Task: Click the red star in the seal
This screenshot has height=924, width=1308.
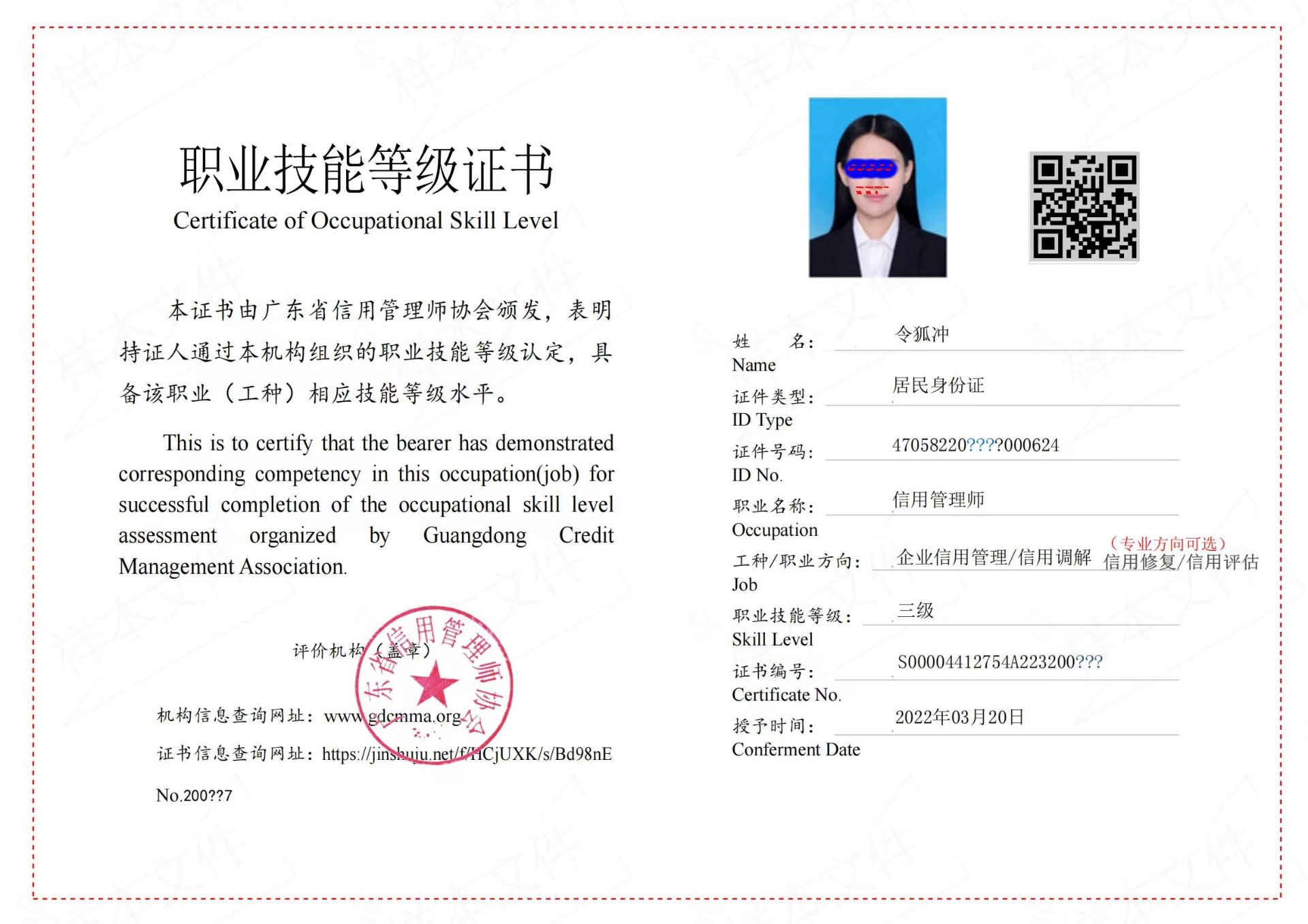Action: [434, 683]
